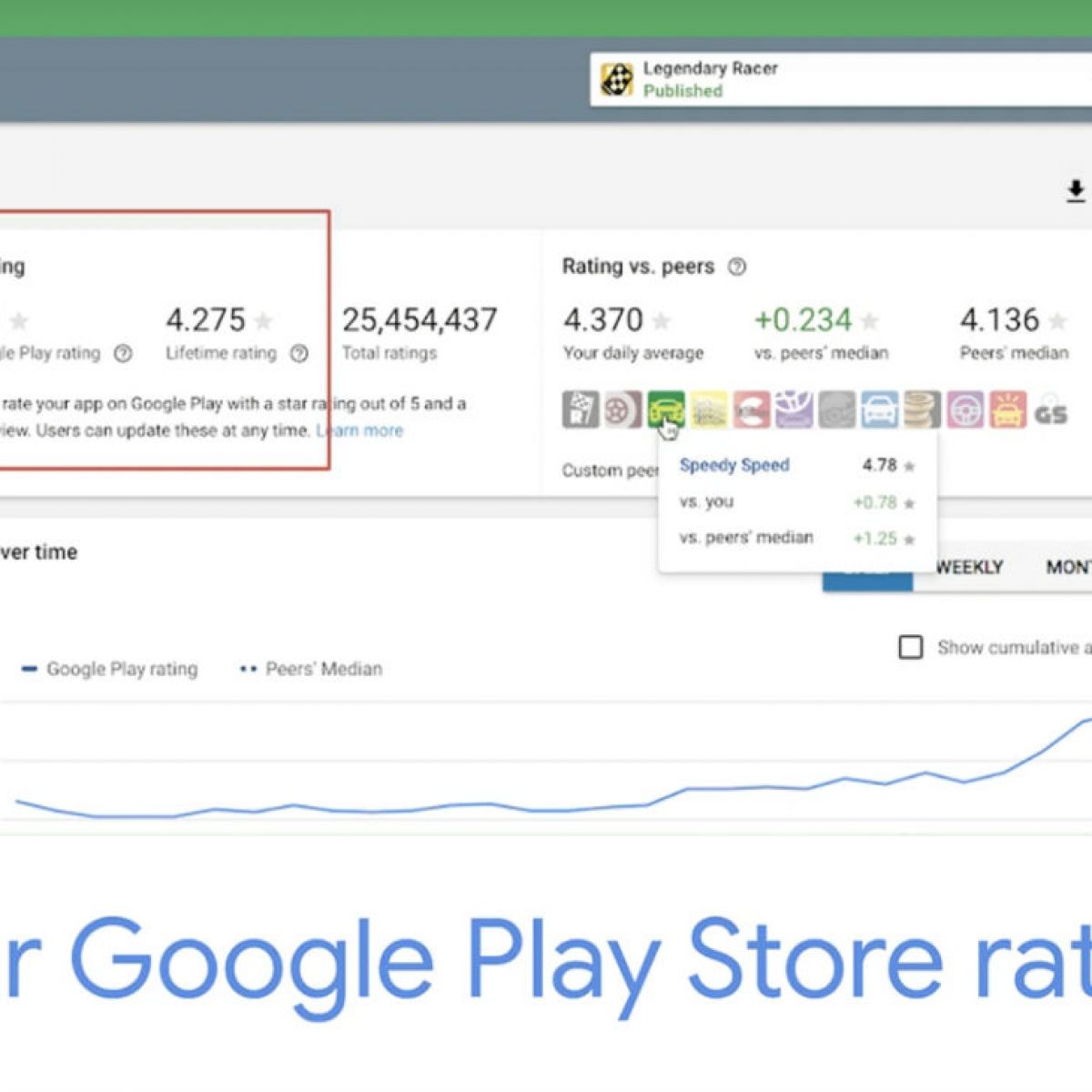Pick the pink steering wheel peer icon
1092x1092 pixels.
click(x=965, y=410)
